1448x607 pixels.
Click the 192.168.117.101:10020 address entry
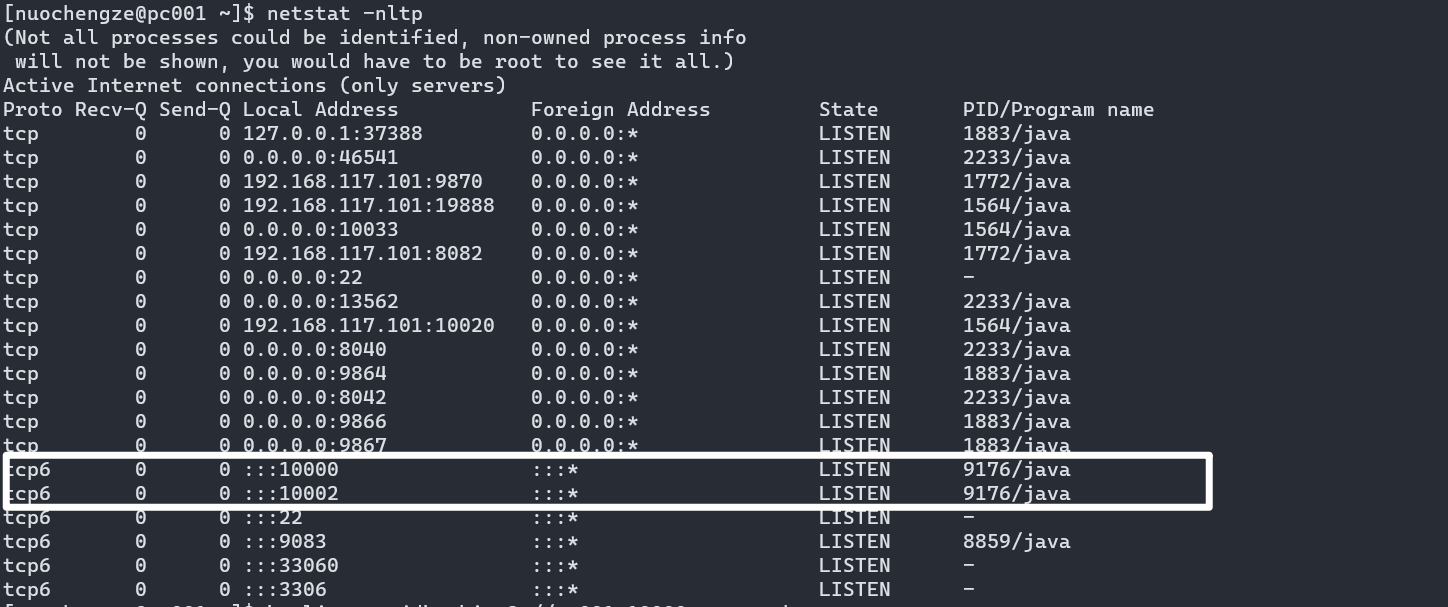click(368, 326)
